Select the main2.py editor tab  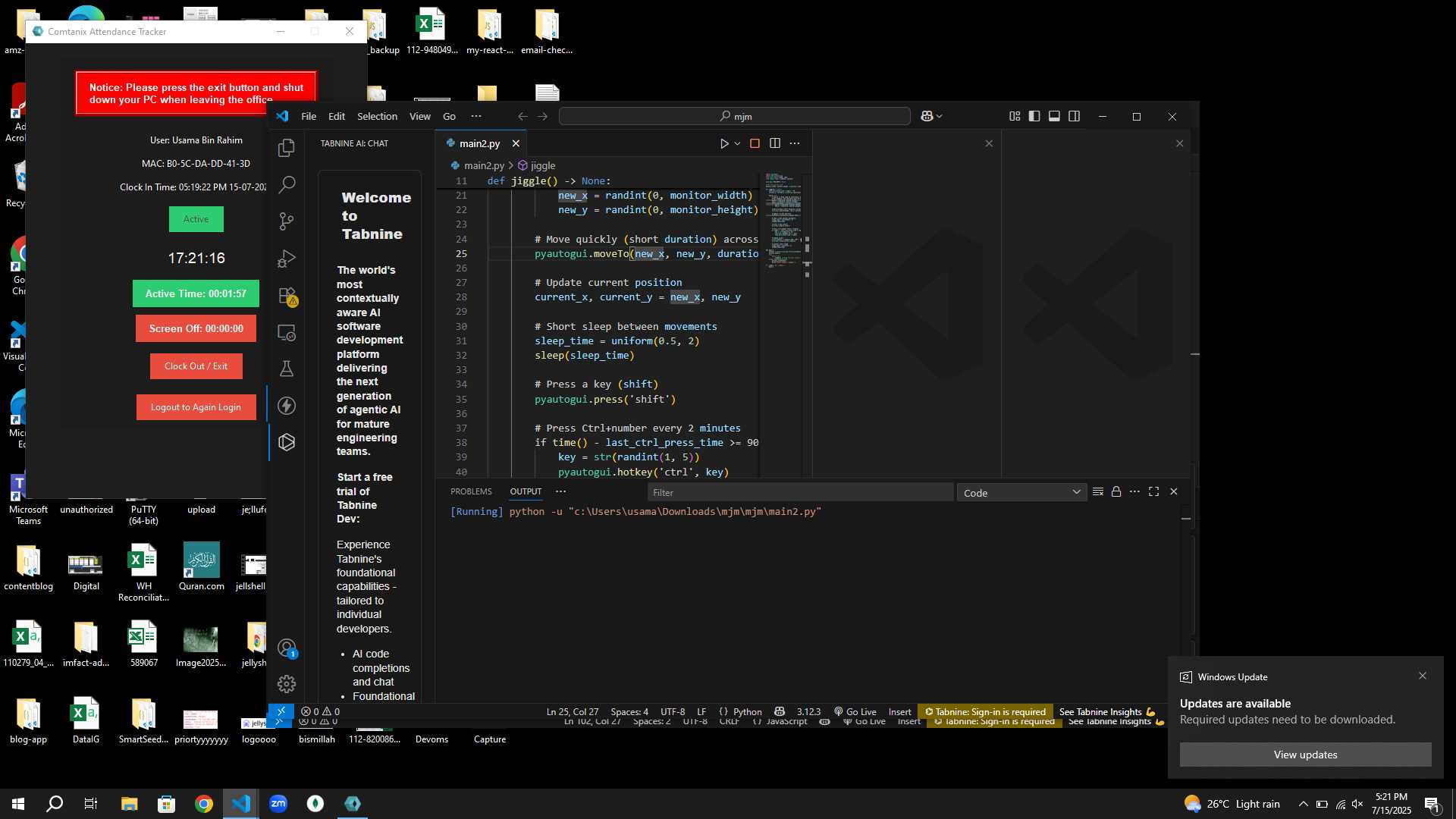(x=480, y=143)
